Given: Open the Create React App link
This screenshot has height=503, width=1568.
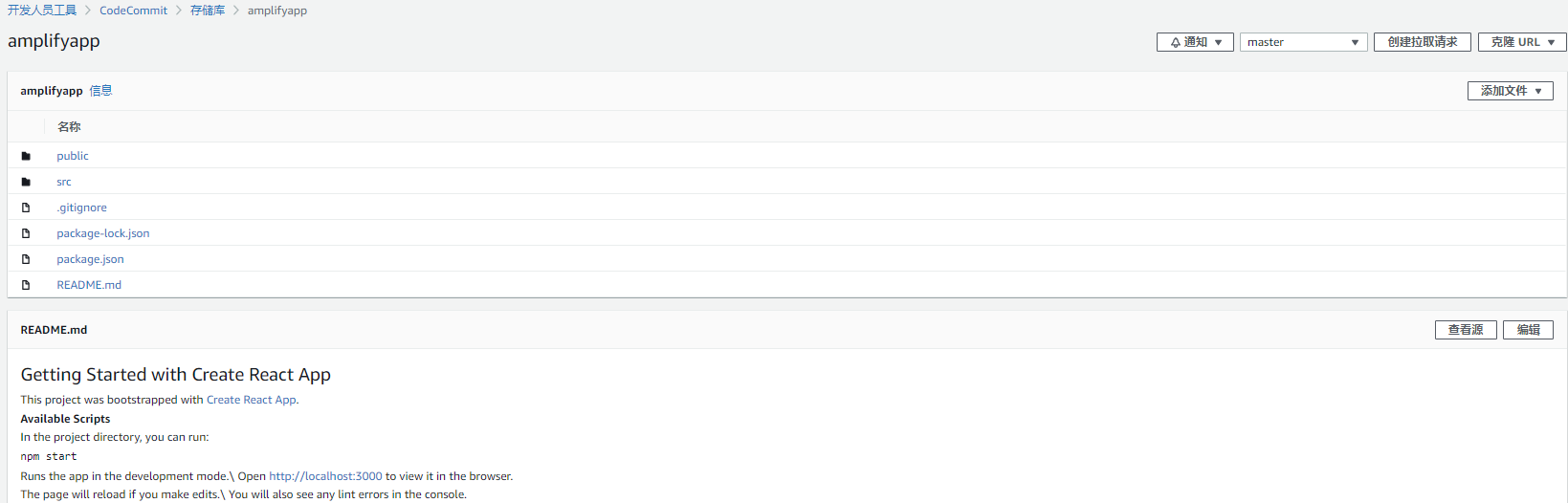Looking at the screenshot, I should 252,400.
